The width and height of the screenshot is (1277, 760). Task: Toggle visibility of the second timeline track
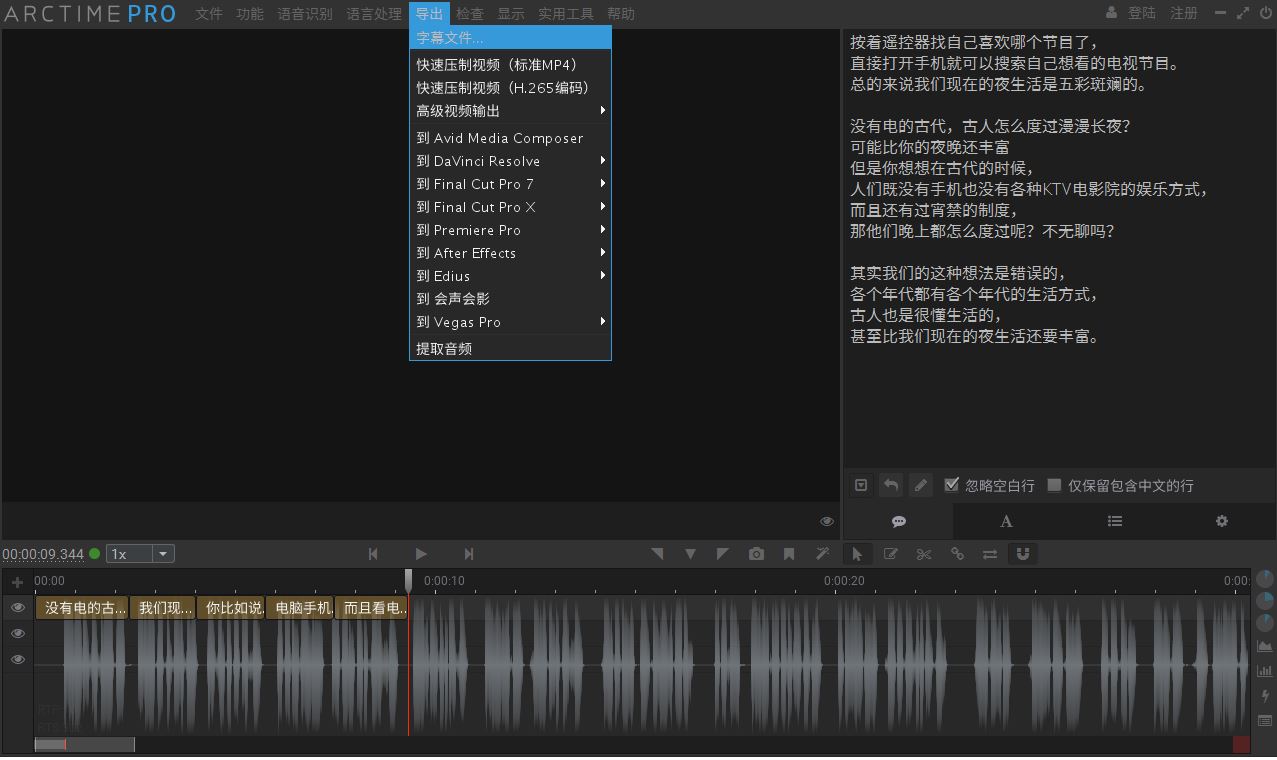pos(18,633)
